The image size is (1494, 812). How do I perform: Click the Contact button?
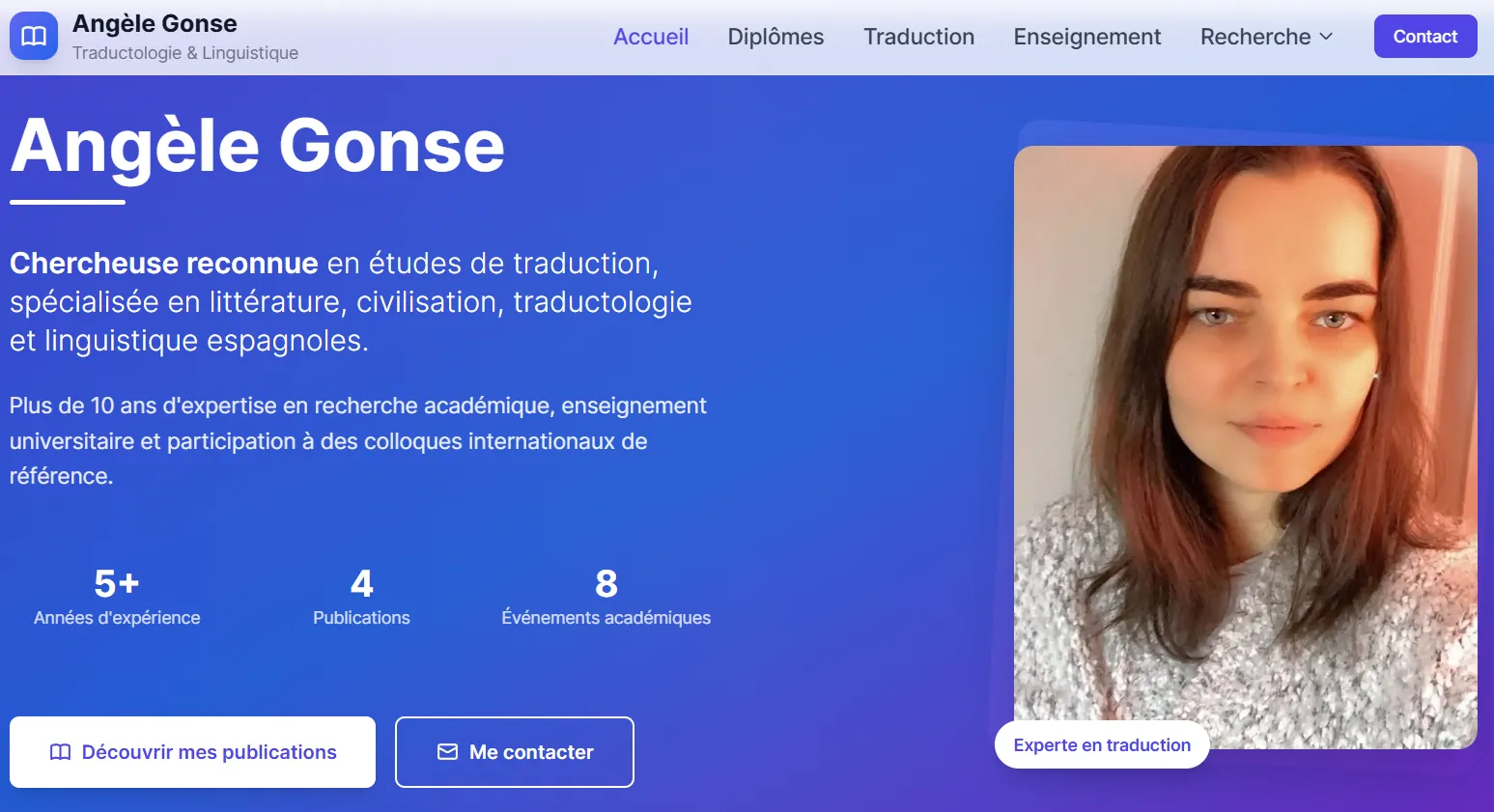click(1424, 36)
